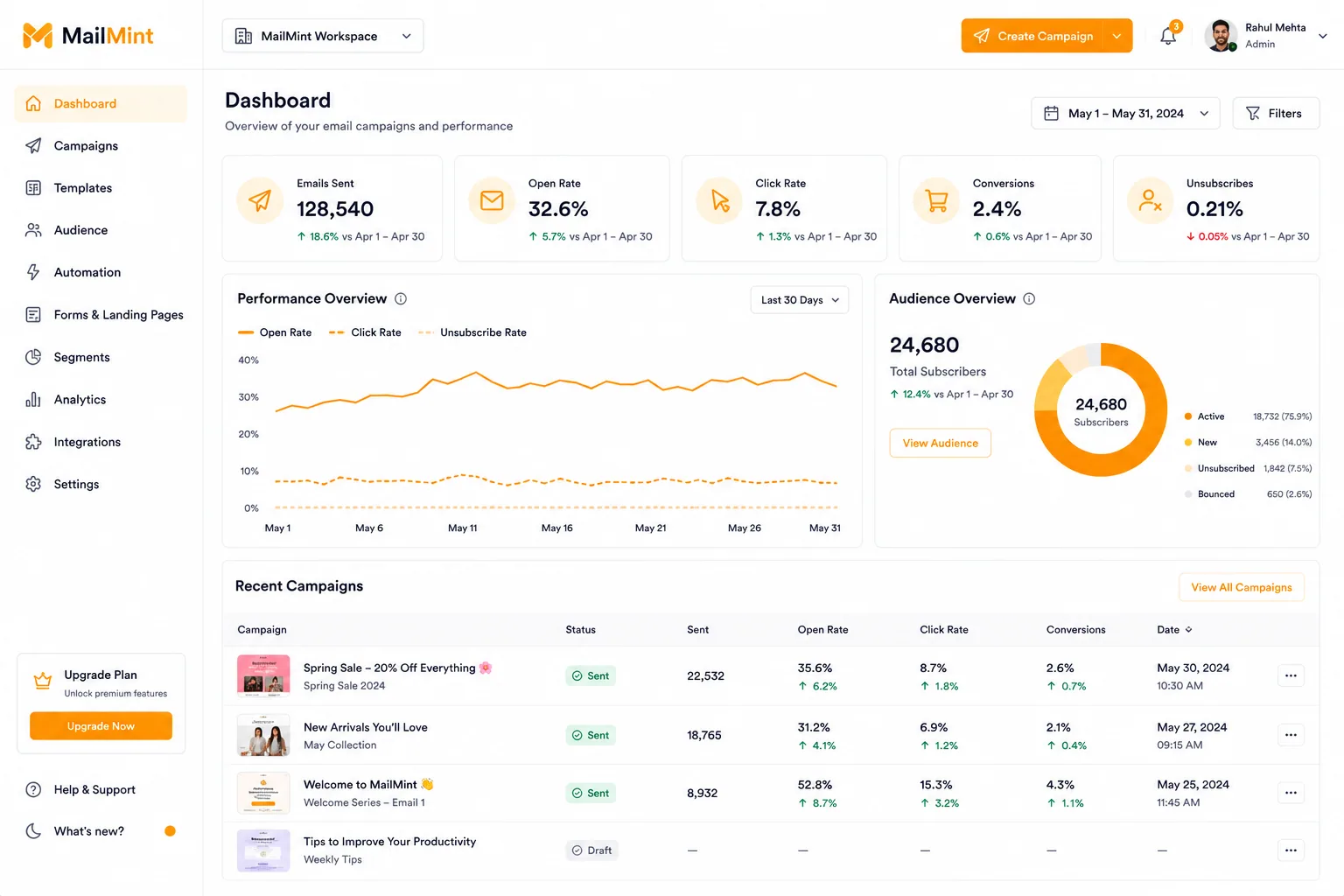1344x896 pixels.
Task: Sort campaigns by the Date column
Action: pos(1174,630)
